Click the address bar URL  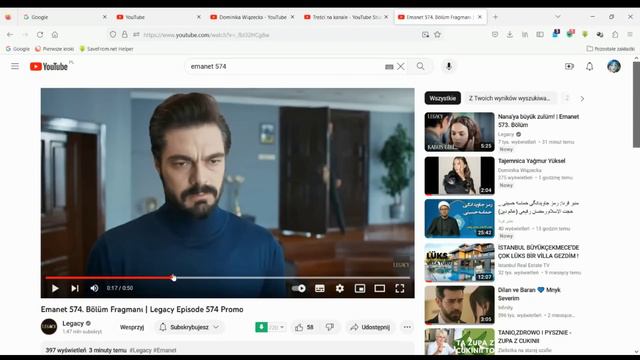(x=206, y=35)
